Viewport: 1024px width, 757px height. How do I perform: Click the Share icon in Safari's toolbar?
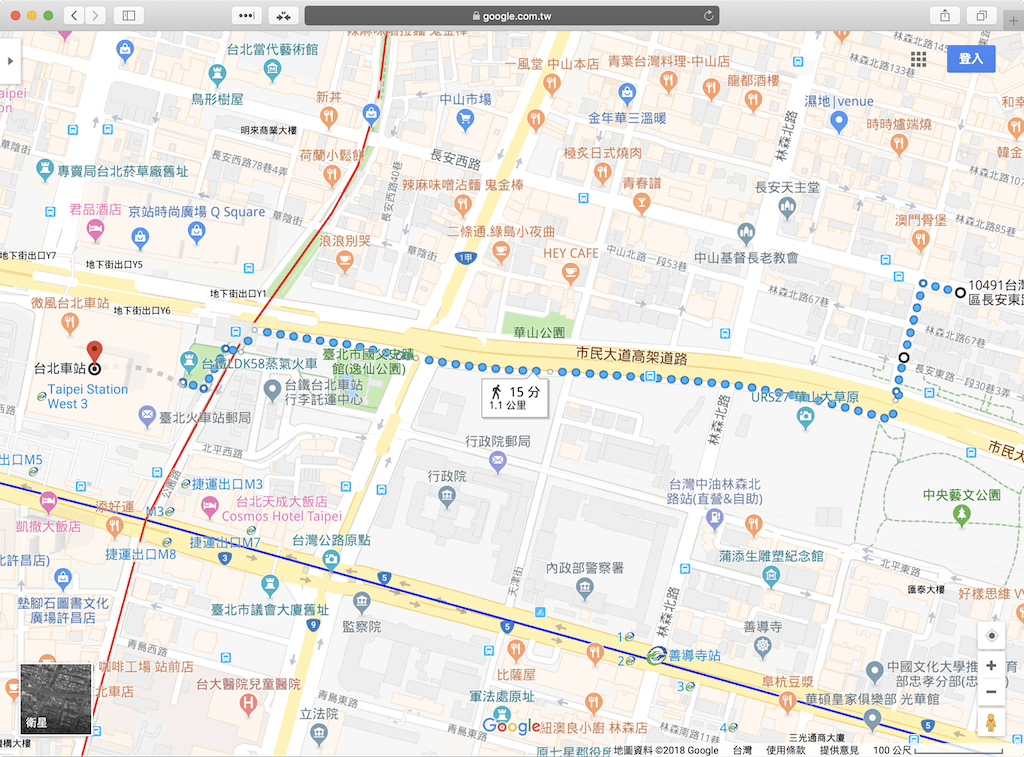tap(944, 16)
